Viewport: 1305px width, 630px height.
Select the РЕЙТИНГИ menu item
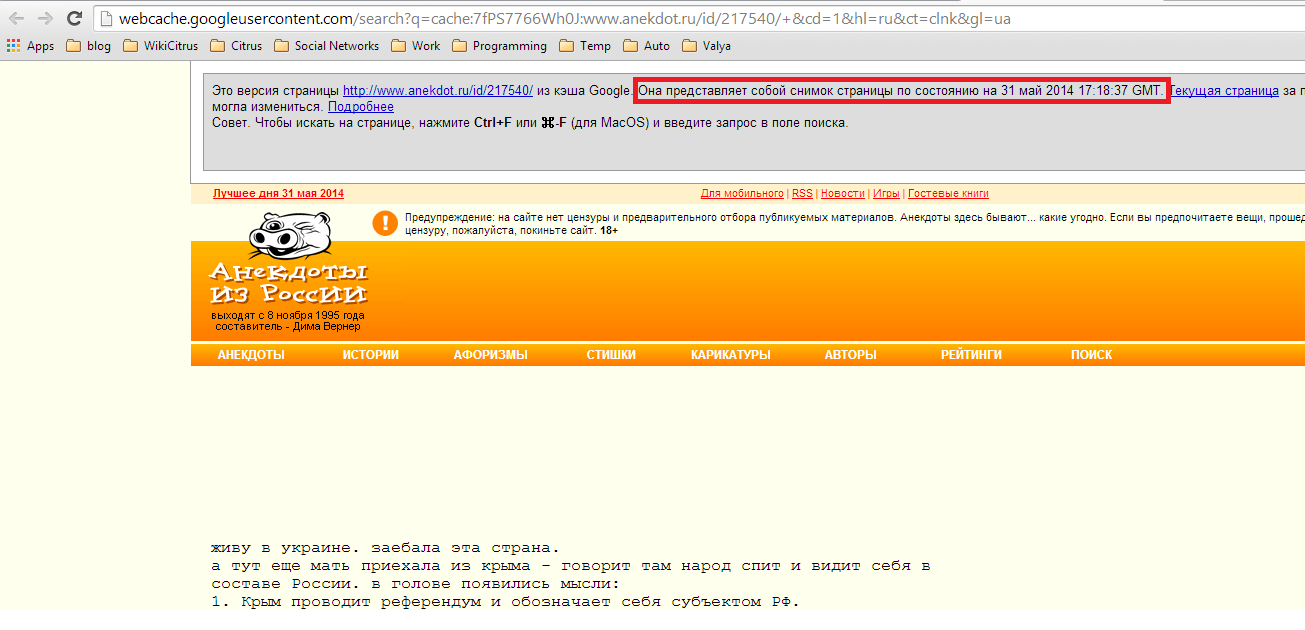(x=971, y=355)
